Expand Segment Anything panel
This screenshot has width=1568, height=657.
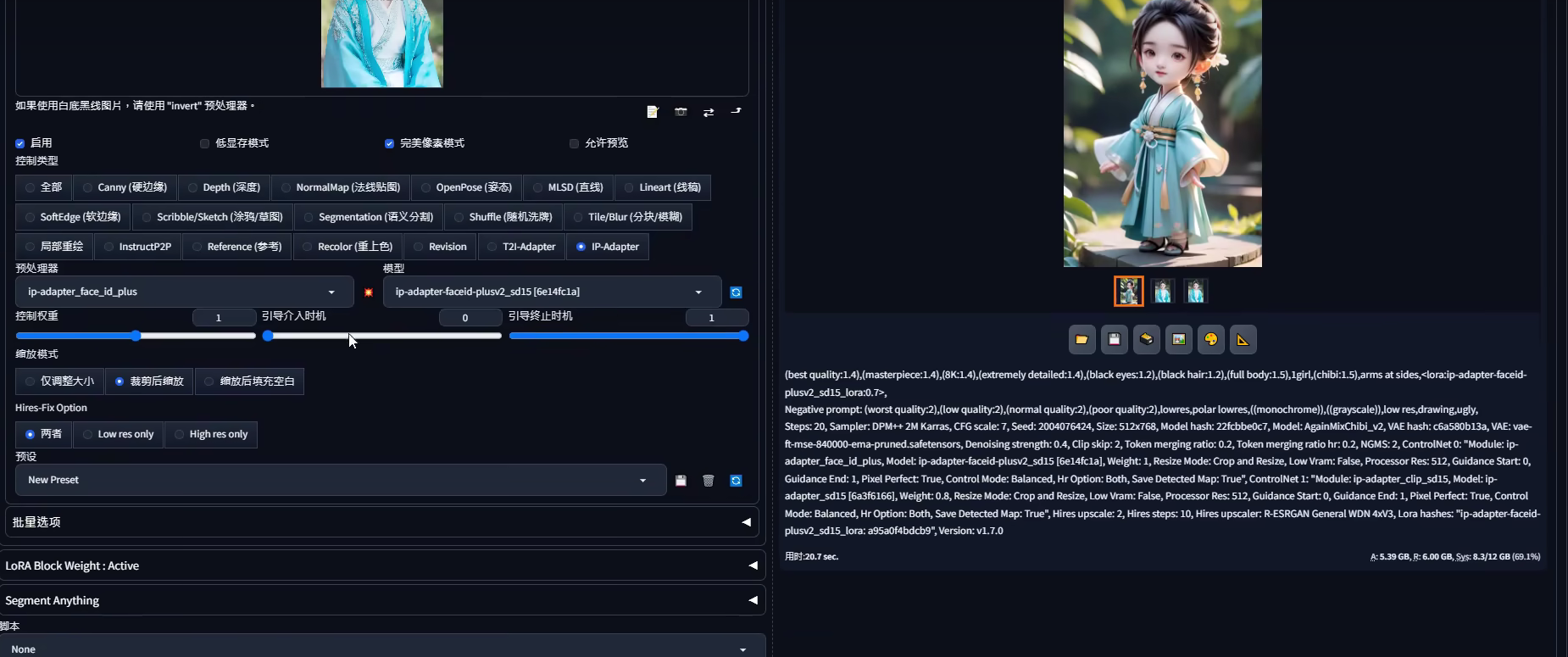(382, 600)
